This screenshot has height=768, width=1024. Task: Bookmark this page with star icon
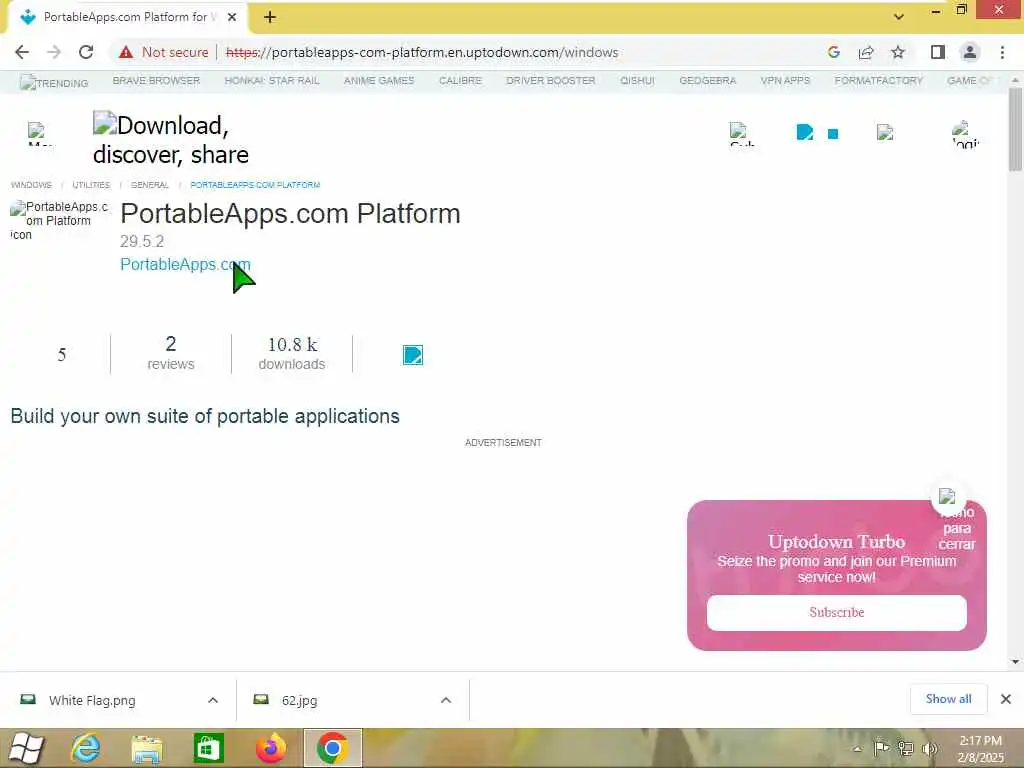(898, 52)
